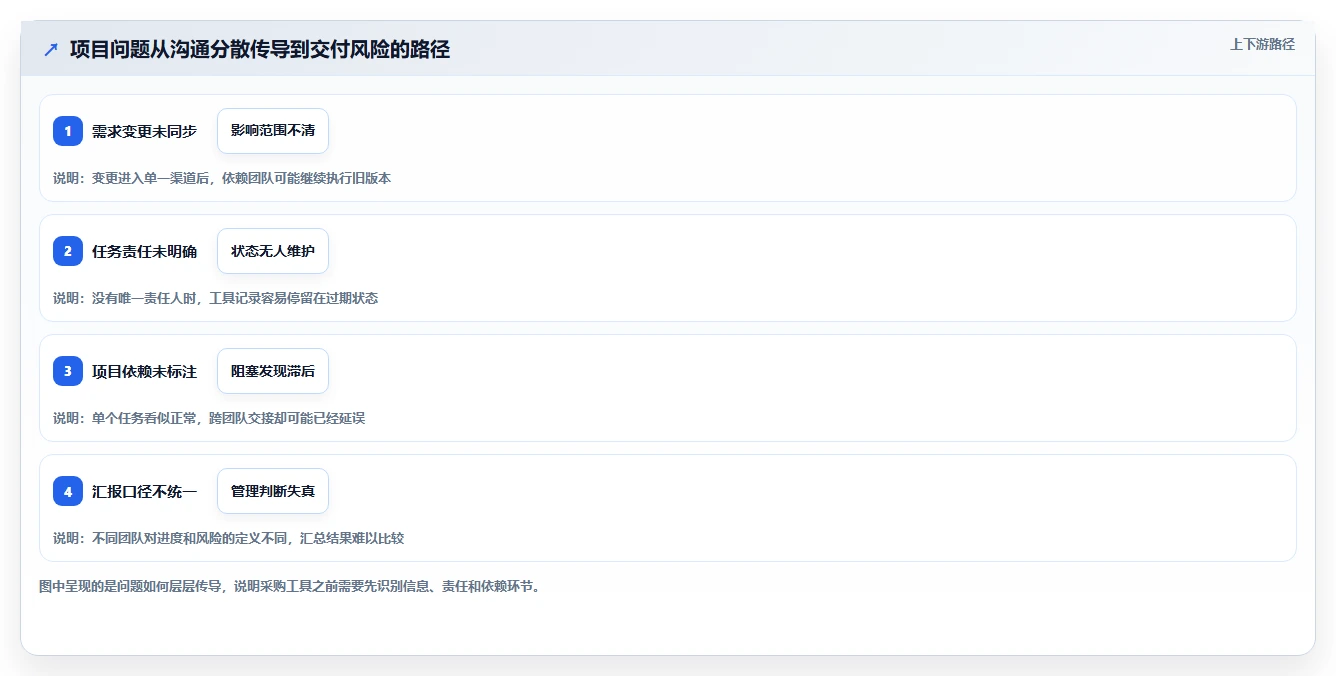The image size is (1336, 676).
Task: Click the heading 需求变更未同步
Action: click(144, 131)
